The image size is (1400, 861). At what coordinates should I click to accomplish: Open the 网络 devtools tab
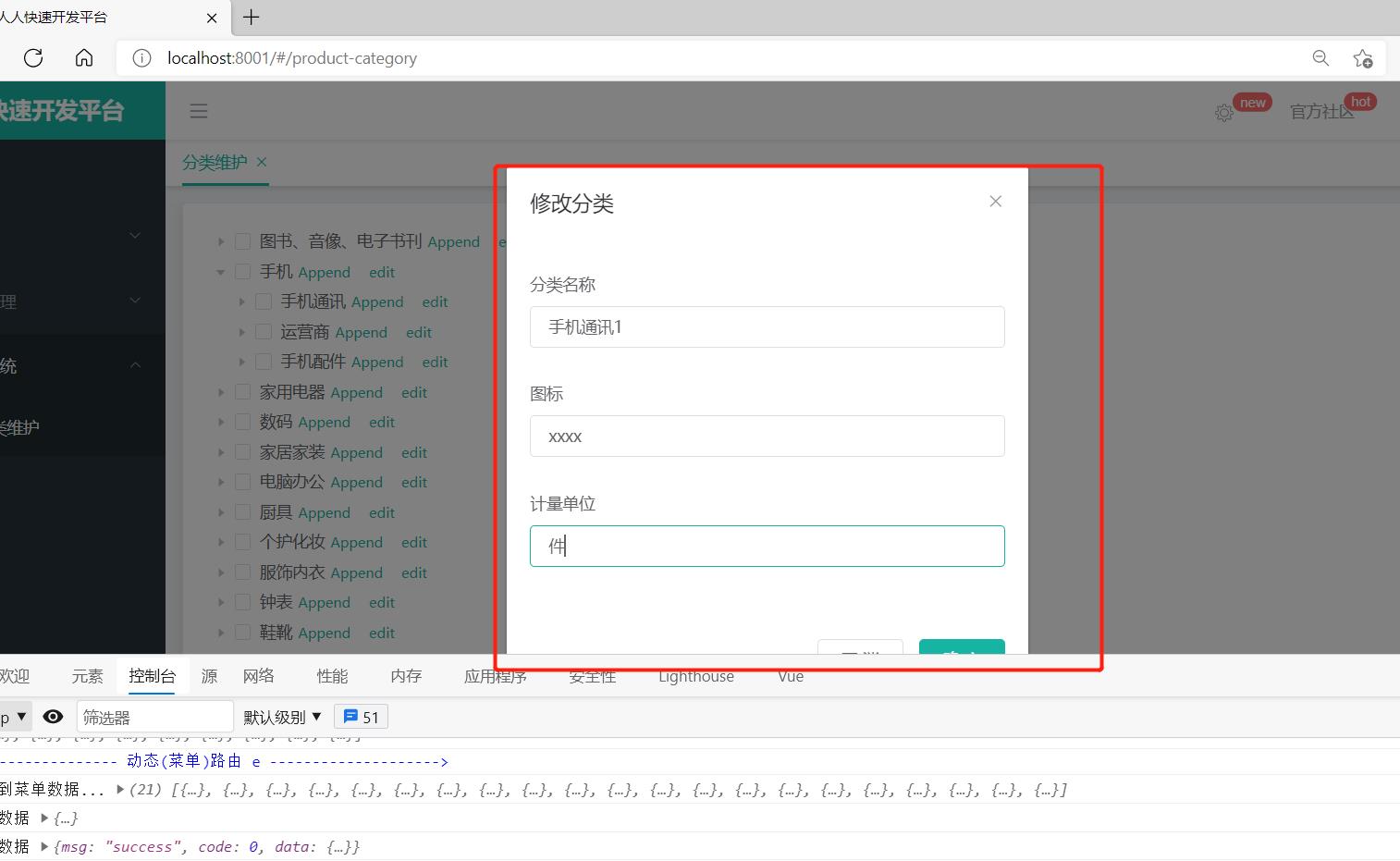point(259,676)
